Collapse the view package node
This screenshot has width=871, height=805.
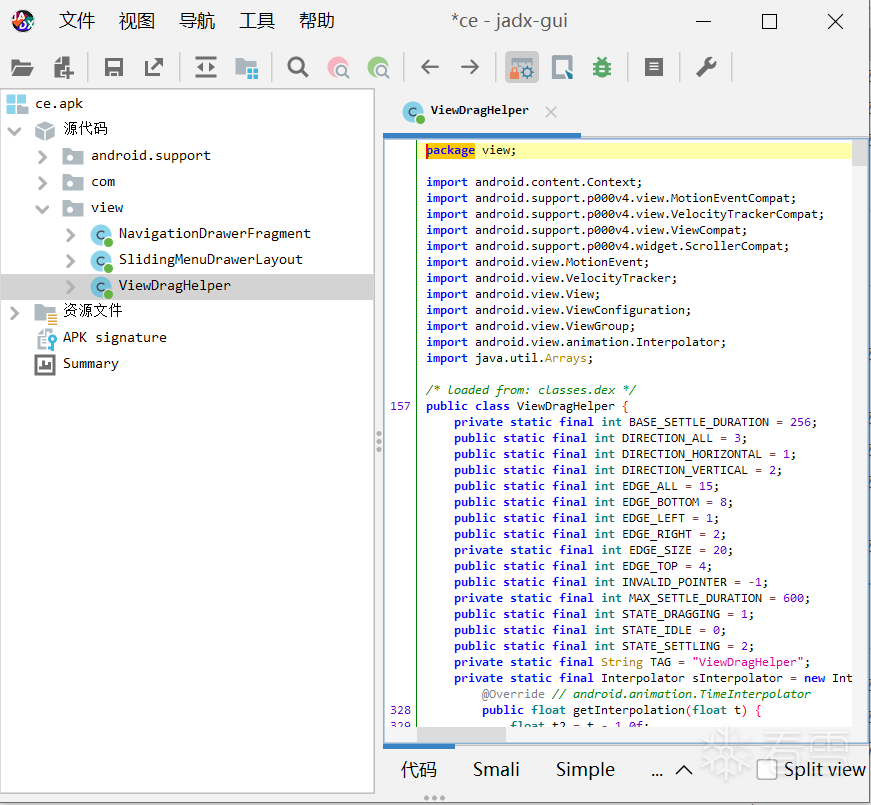(42, 208)
